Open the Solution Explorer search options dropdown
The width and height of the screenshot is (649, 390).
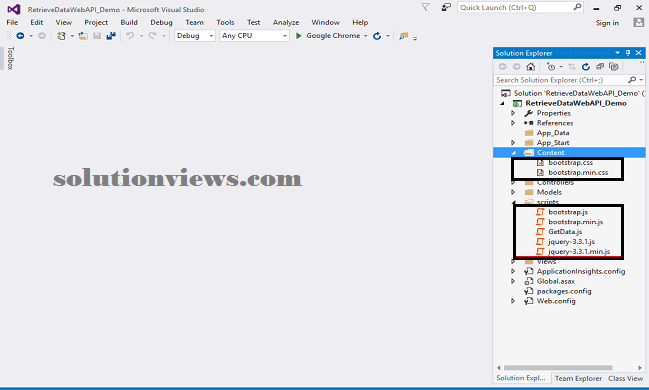pyautogui.click(x=641, y=80)
